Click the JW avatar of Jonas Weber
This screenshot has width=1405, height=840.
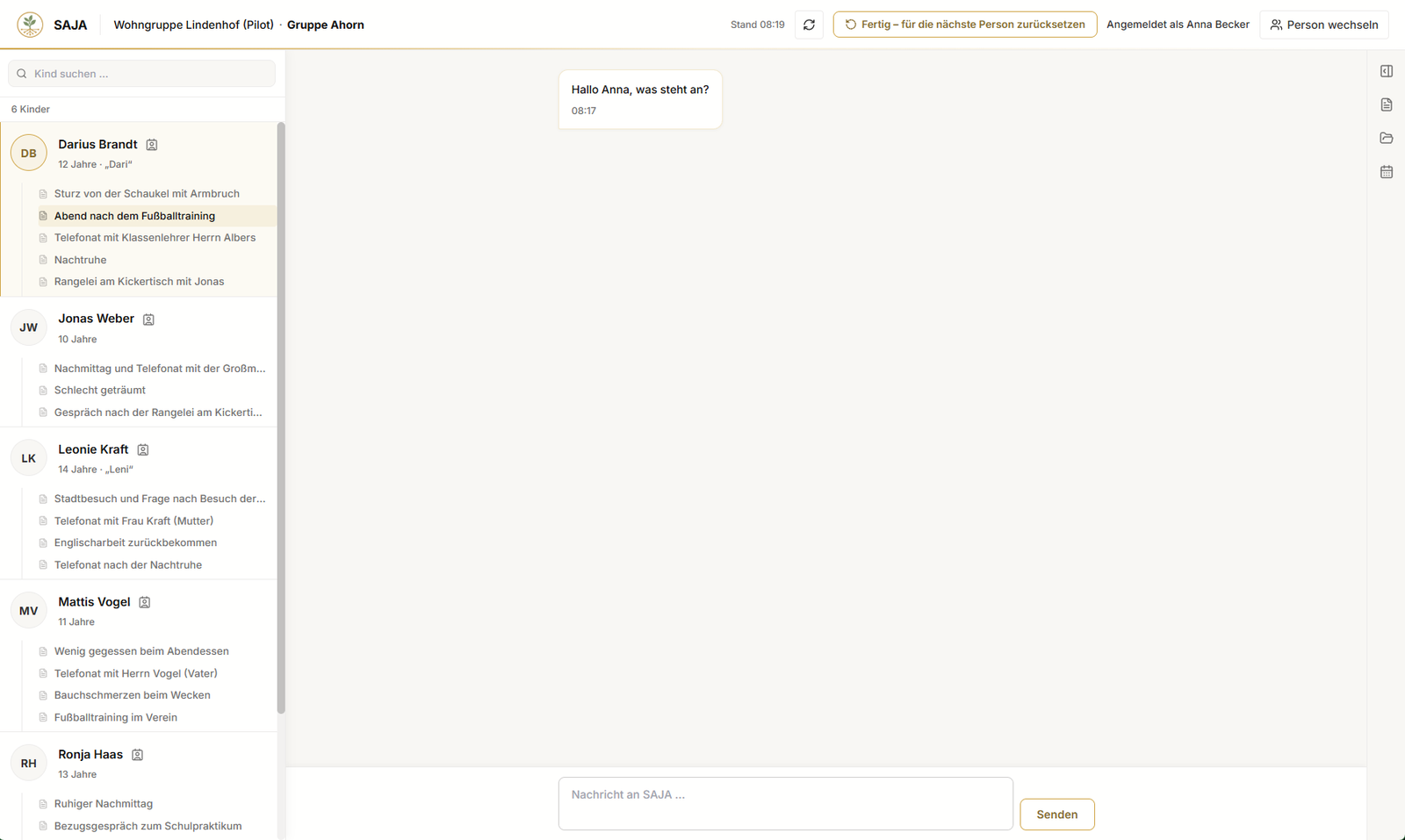pyautogui.click(x=29, y=327)
